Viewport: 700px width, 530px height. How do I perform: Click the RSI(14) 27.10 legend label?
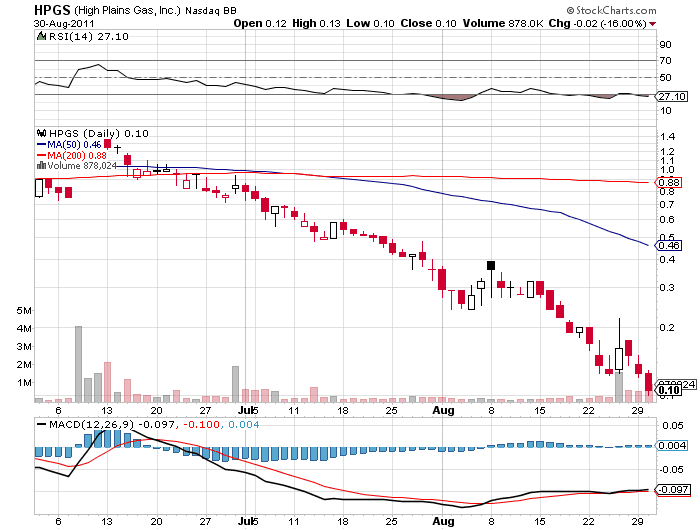(x=88, y=37)
